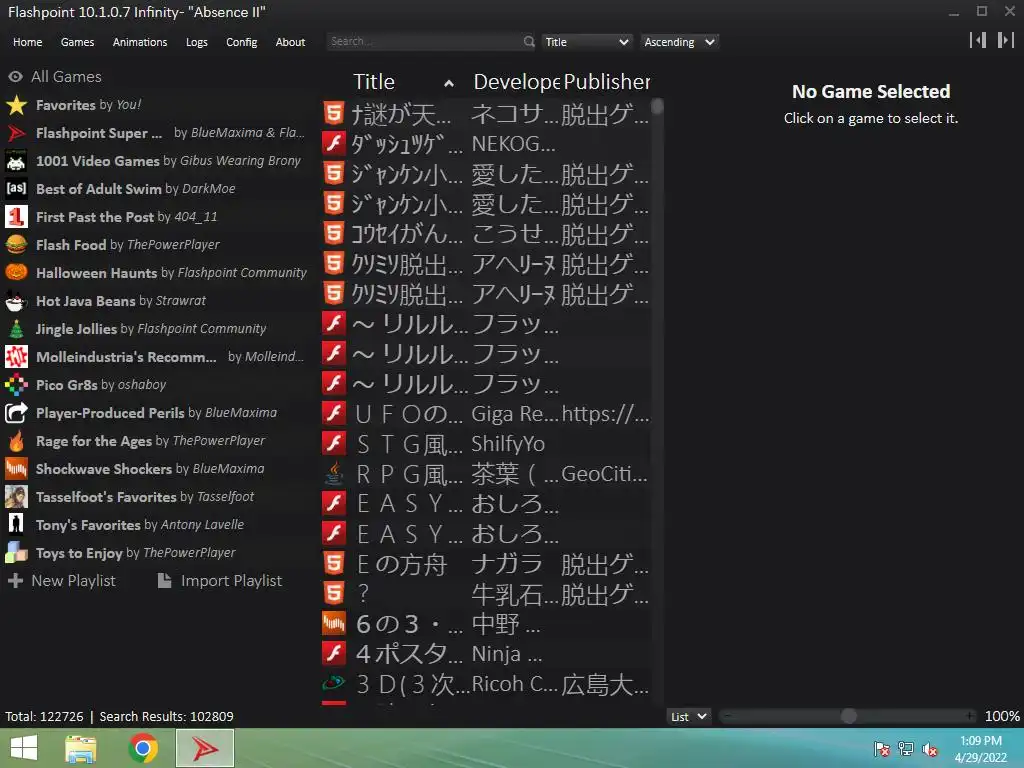The width and height of the screenshot is (1024, 768).
Task: Click HTML5 icon of the Eの方舟 row
Action: [x=334, y=564]
